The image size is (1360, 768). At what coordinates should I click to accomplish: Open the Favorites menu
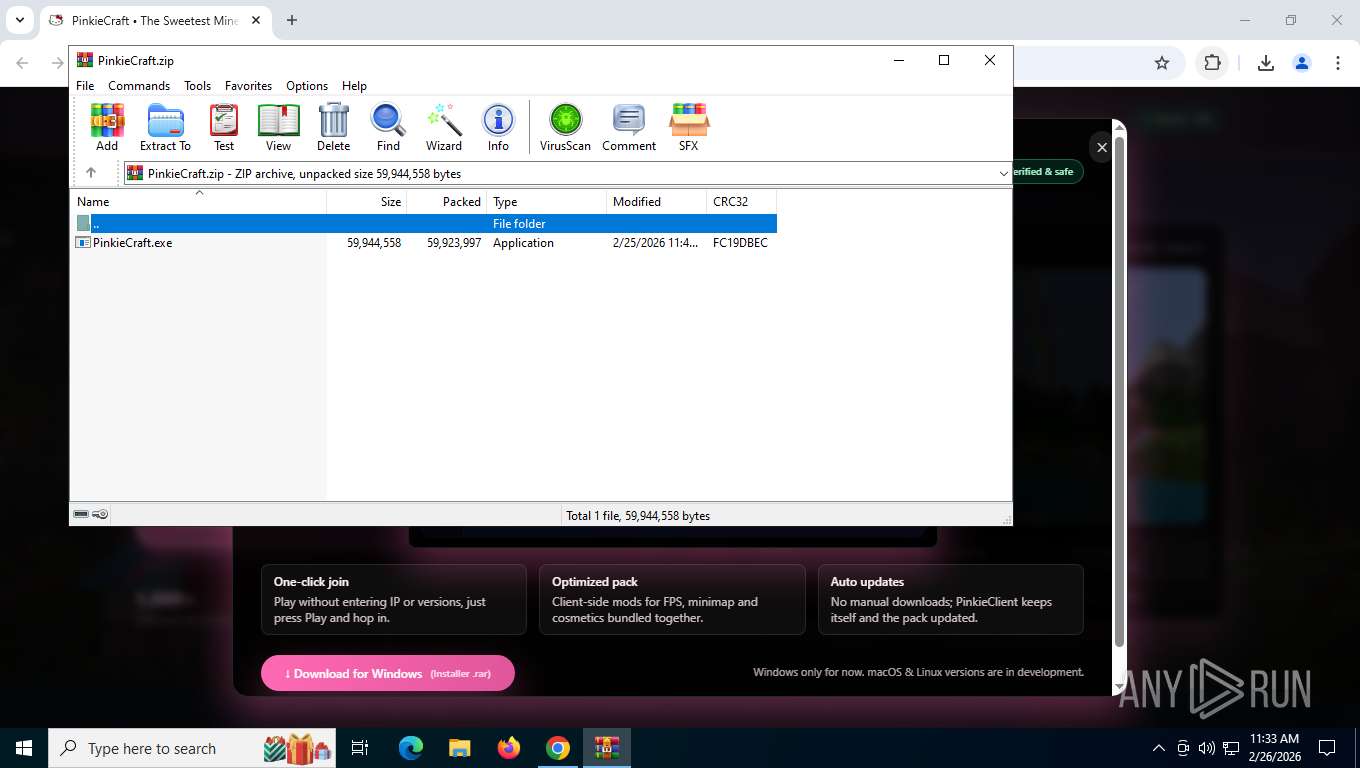(x=248, y=86)
